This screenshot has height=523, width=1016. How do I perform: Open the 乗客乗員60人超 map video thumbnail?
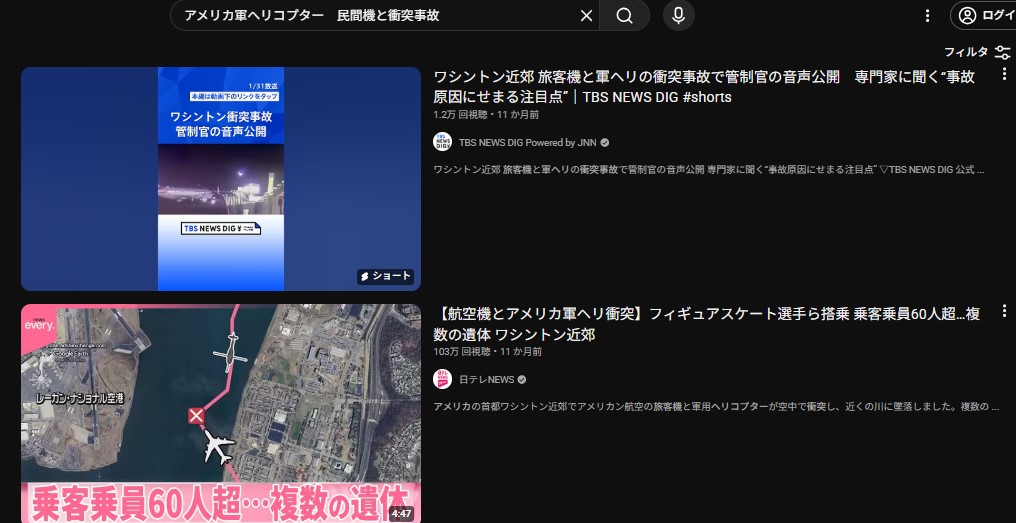click(221, 413)
